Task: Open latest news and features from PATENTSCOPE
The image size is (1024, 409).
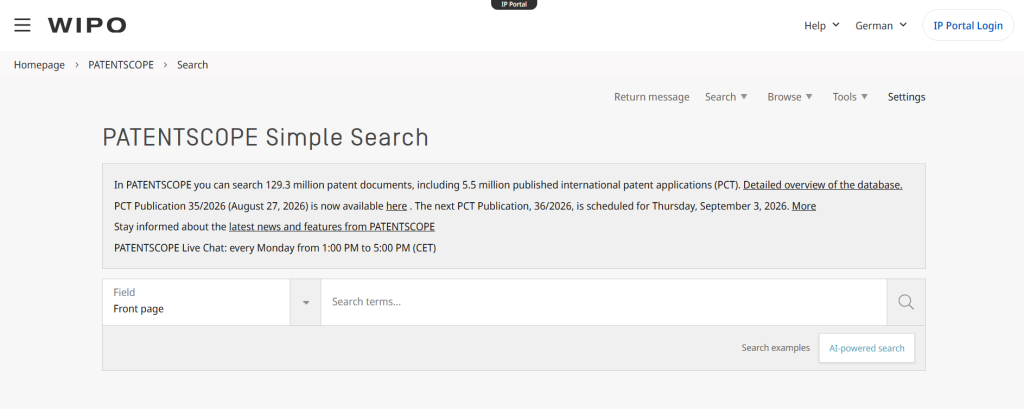Action: [x=332, y=227]
